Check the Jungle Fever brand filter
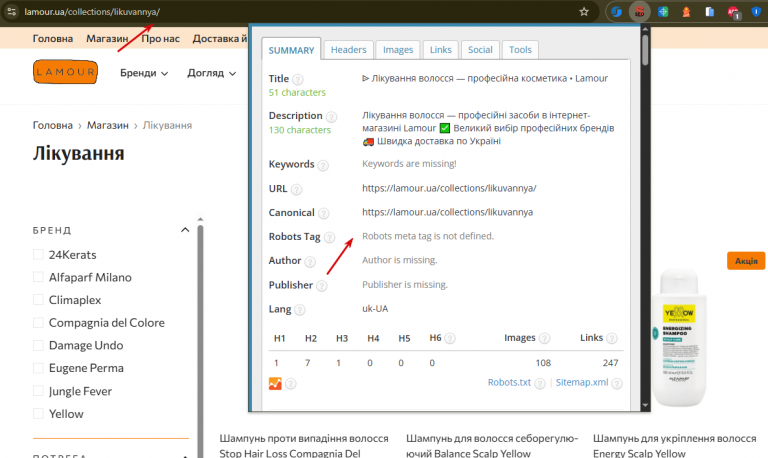 (x=38, y=390)
